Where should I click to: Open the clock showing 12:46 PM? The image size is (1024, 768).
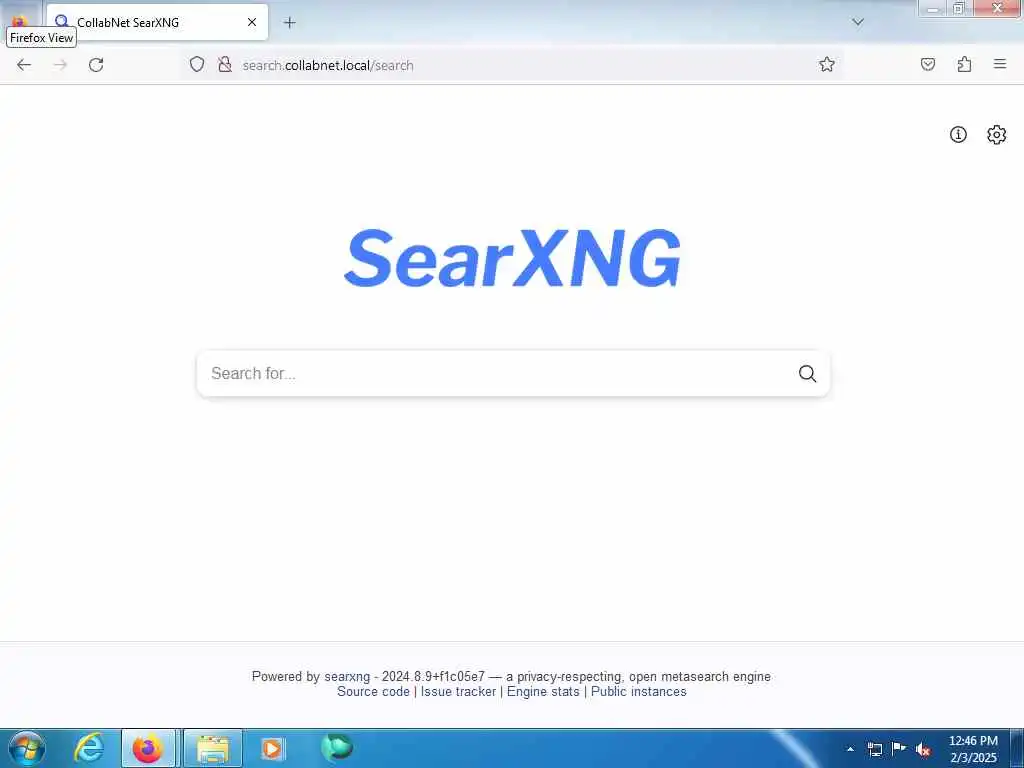tap(973, 749)
